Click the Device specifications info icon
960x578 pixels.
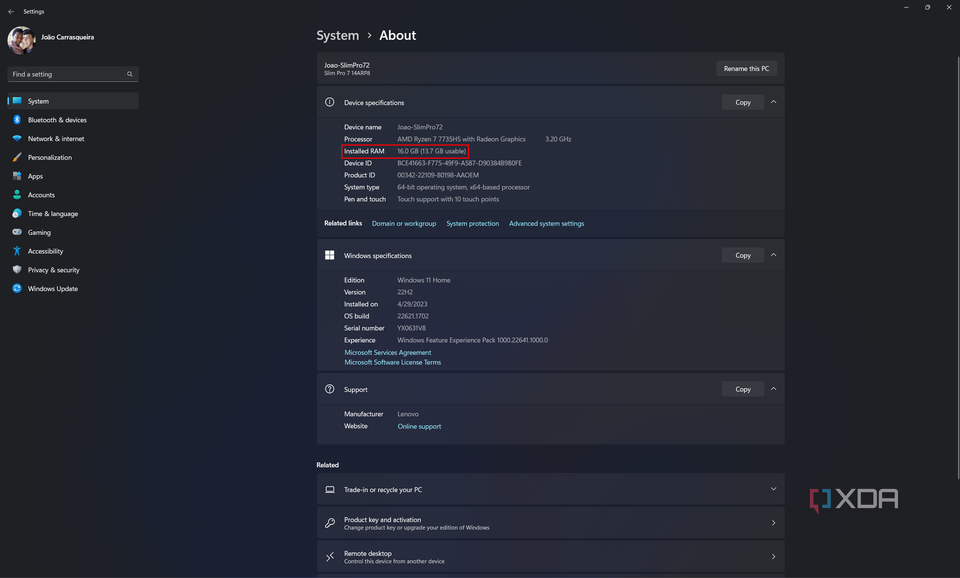click(329, 102)
